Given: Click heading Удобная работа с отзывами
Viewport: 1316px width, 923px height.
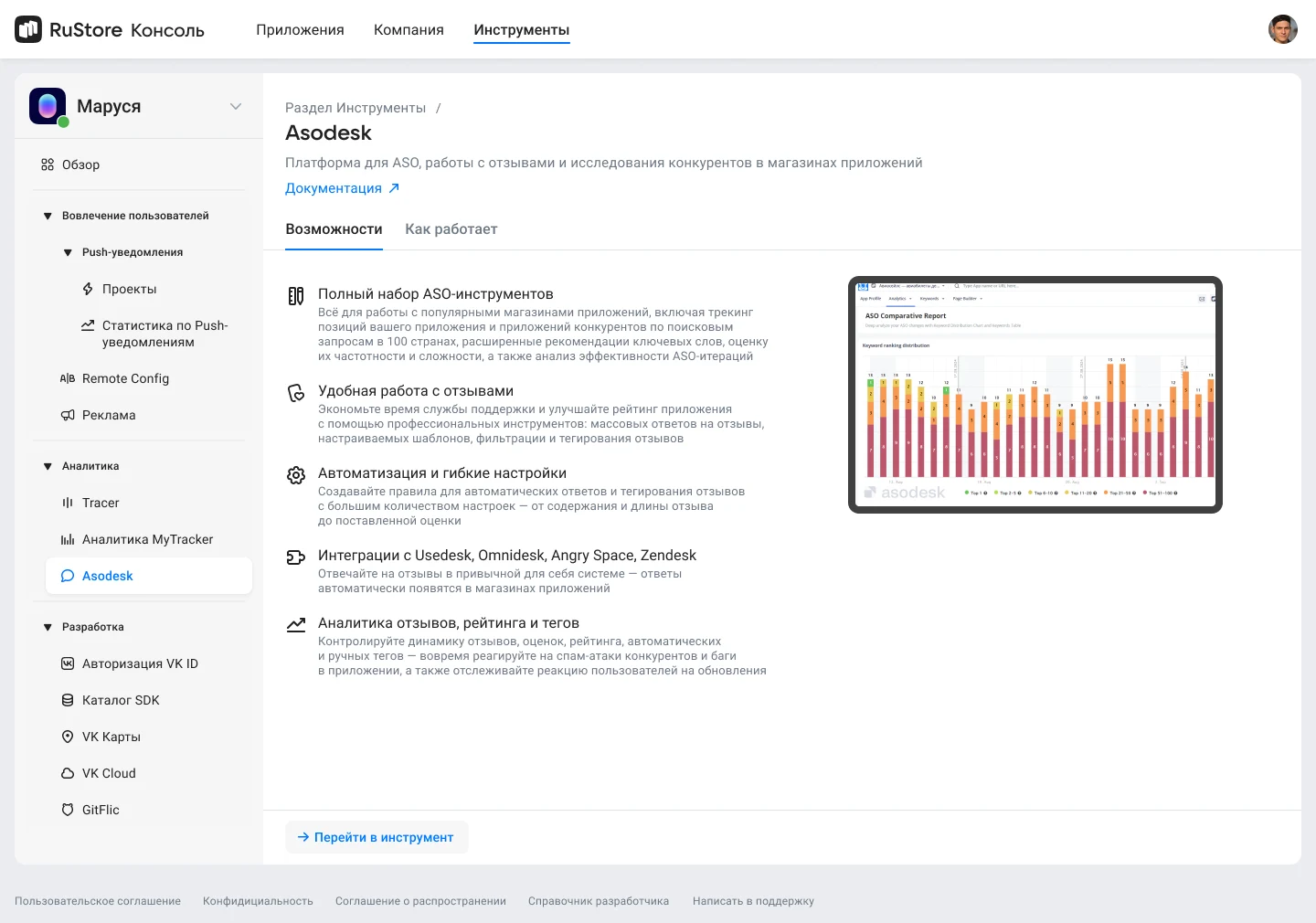Looking at the screenshot, I should pyautogui.click(x=416, y=391).
